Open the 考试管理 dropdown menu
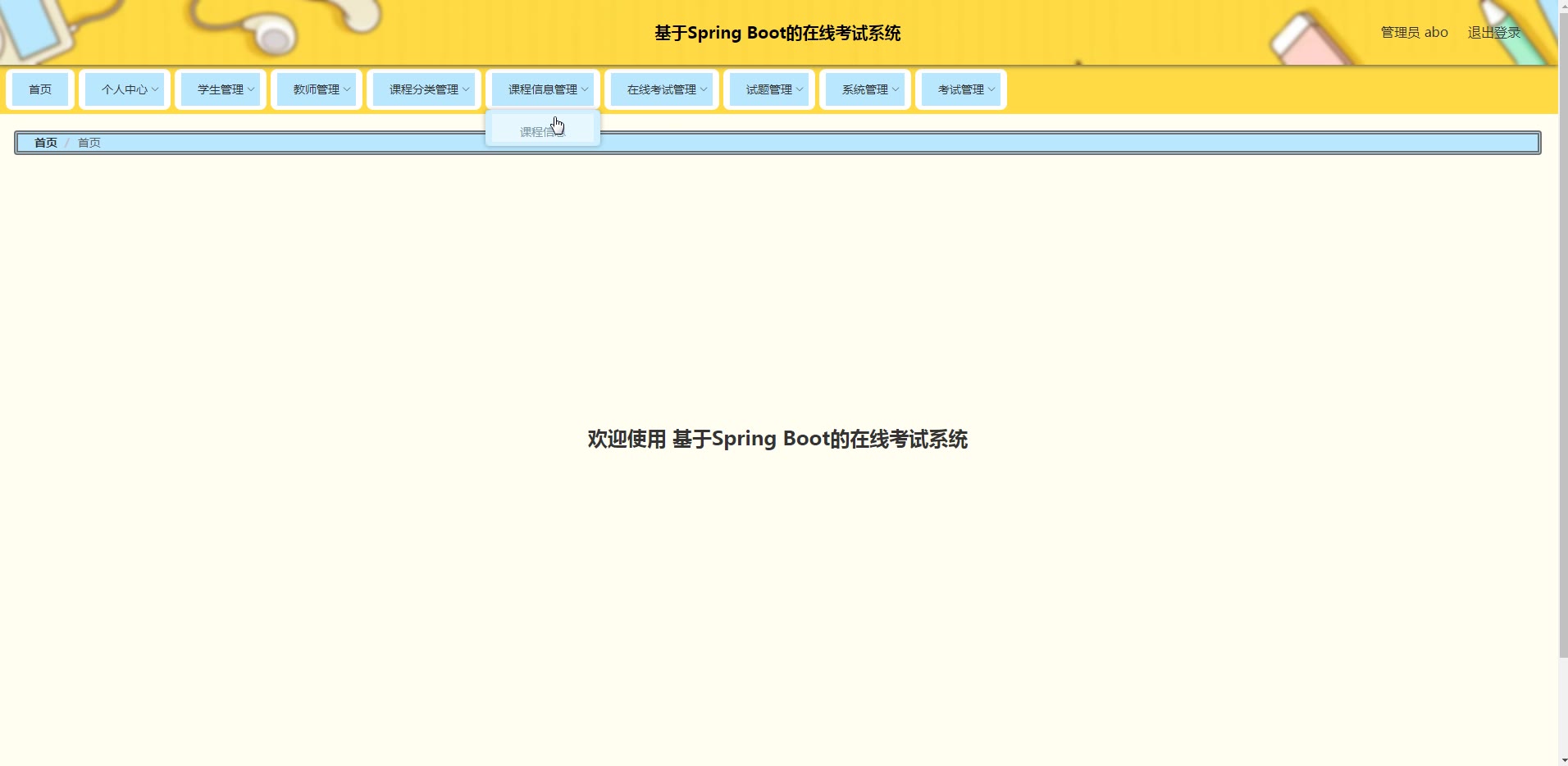1568x766 pixels. [961, 89]
